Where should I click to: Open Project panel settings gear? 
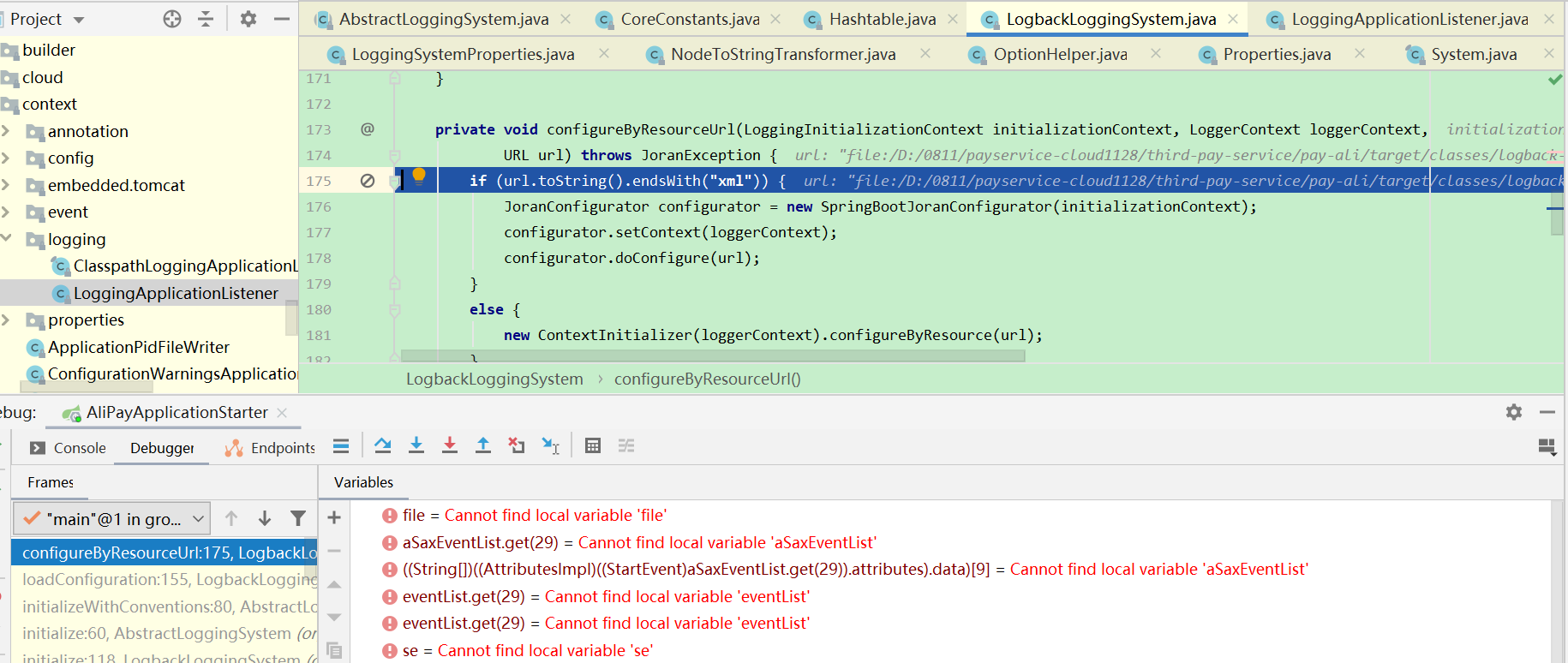coord(248,19)
